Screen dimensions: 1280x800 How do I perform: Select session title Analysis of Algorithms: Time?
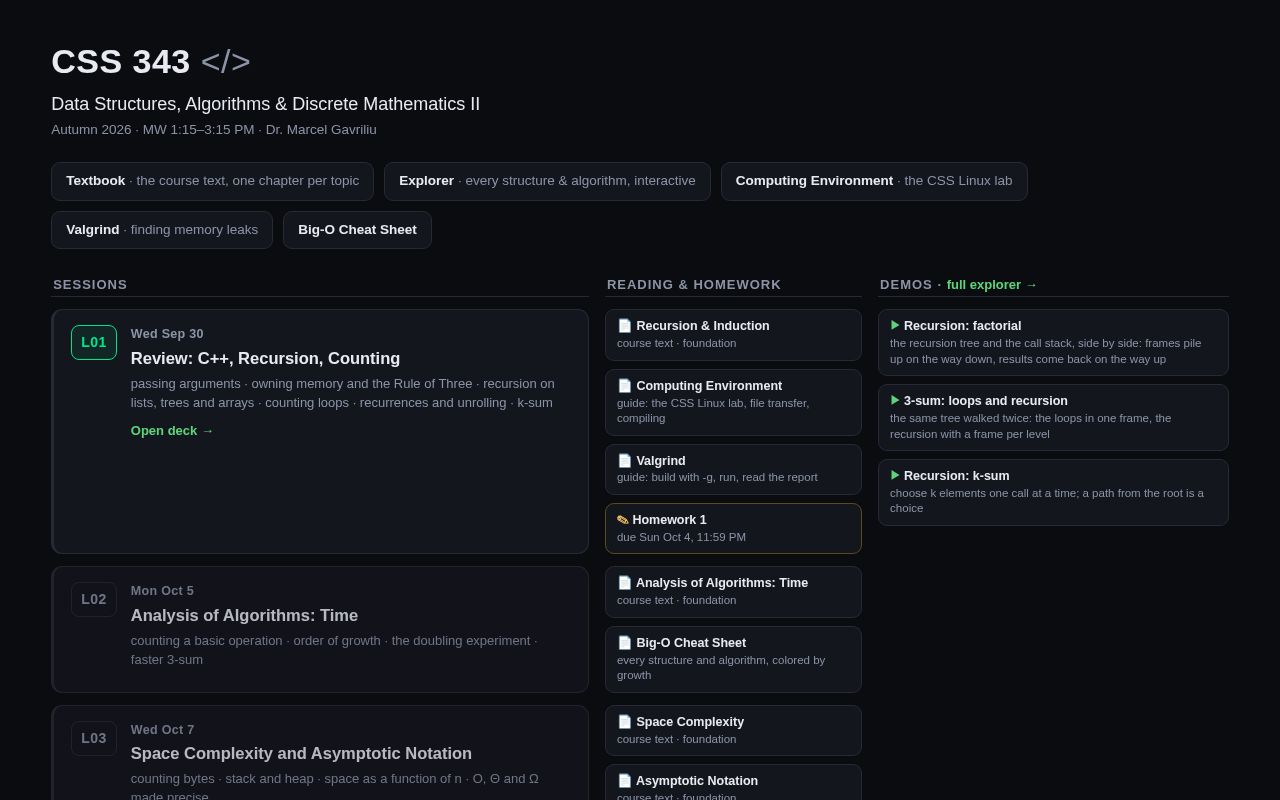click(x=244, y=616)
